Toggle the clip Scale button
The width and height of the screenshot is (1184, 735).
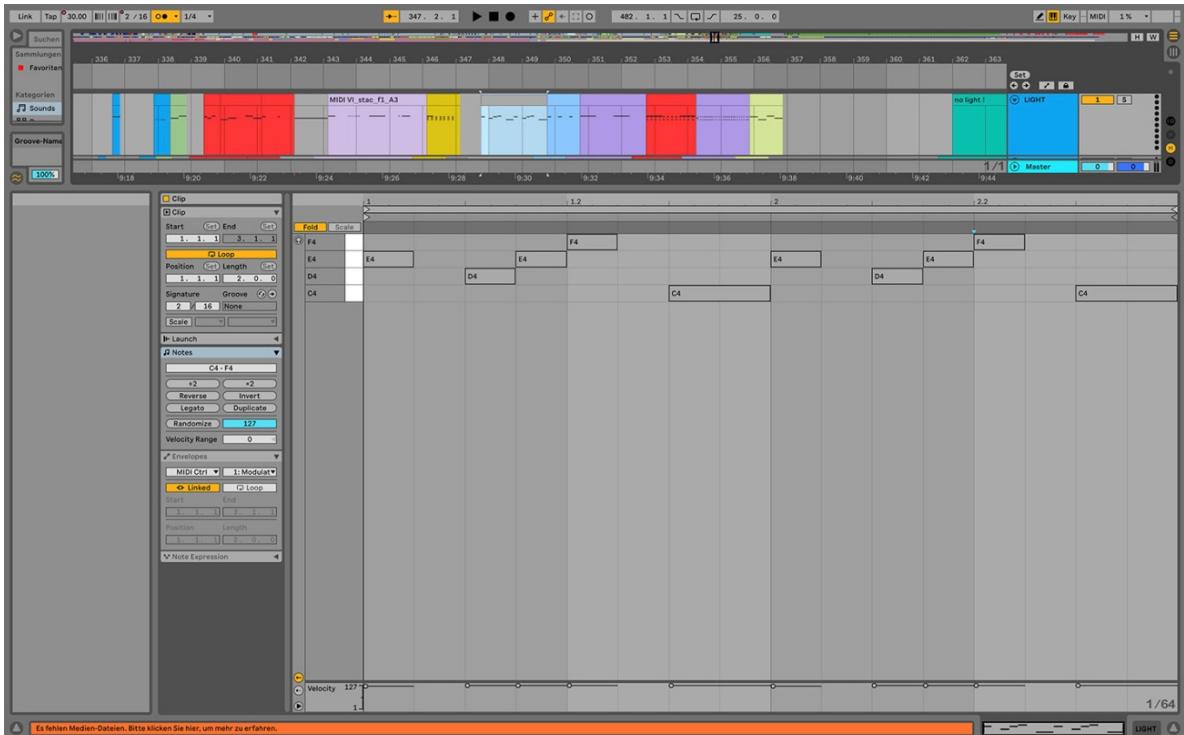pos(178,322)
